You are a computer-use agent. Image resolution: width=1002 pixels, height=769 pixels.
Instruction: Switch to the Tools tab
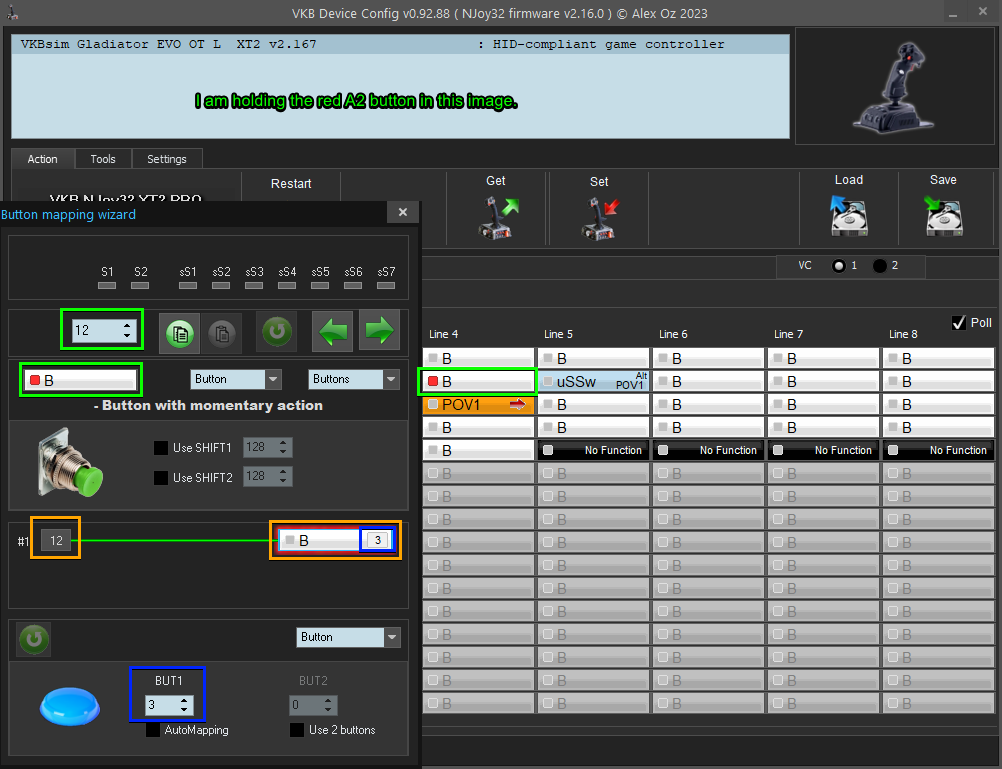coord(103,159)
